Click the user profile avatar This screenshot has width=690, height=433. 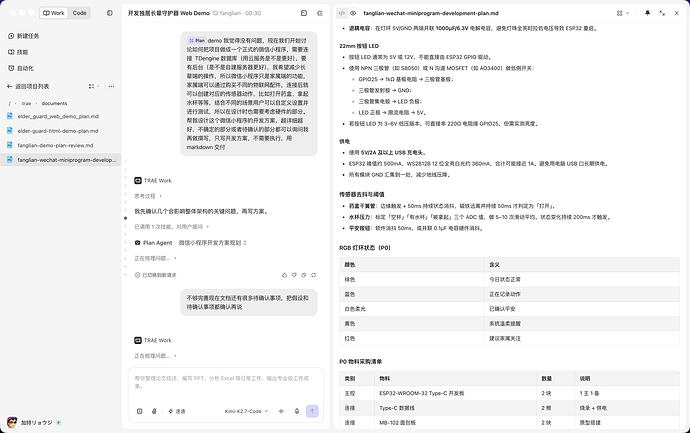[12, 422]
